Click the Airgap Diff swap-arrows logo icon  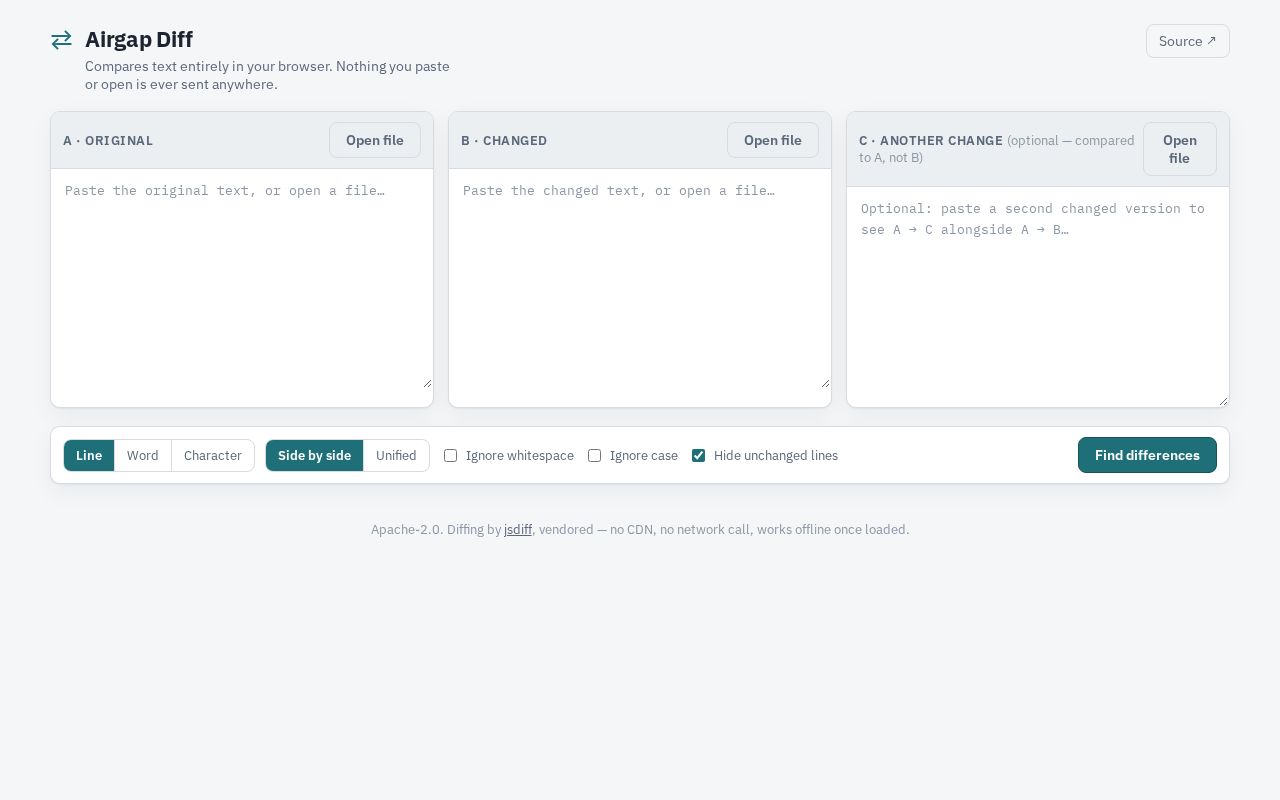pos(61,40)
